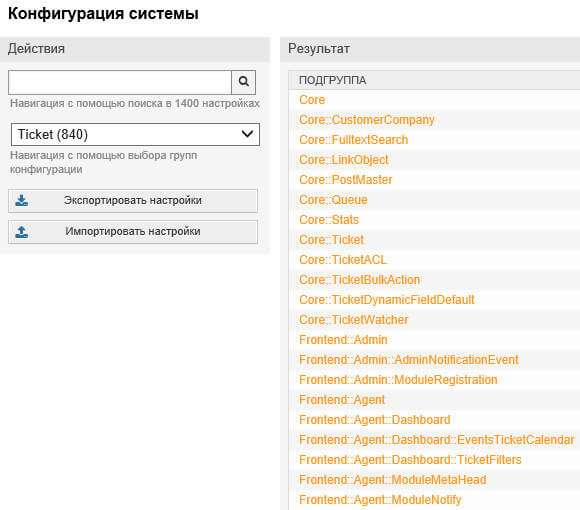This screenshot has height=510, width=580.
Task: Open Frontend::Agent::Dashboard::TicketFilters link
Action: point(410,460)
